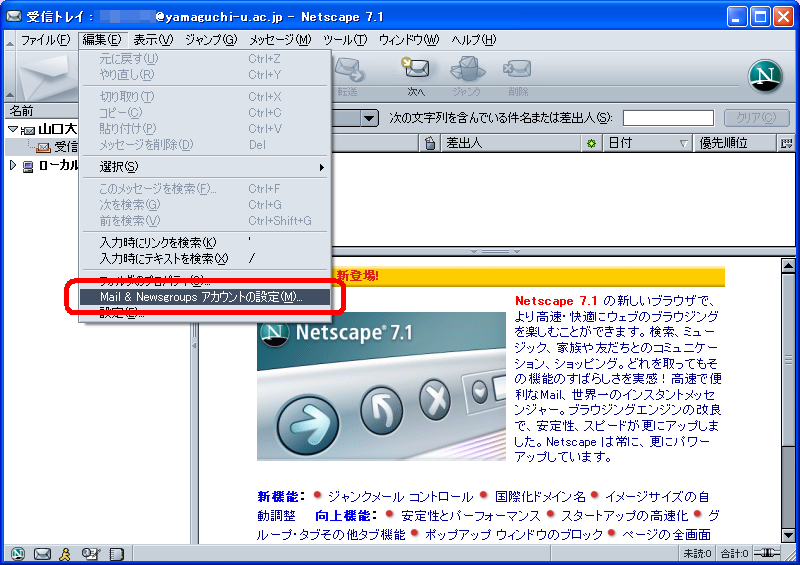This screenshot has width=800, height=565.
Task: Click the クリア(C) button
Action: pyautogui.click(x=756, y=118)
